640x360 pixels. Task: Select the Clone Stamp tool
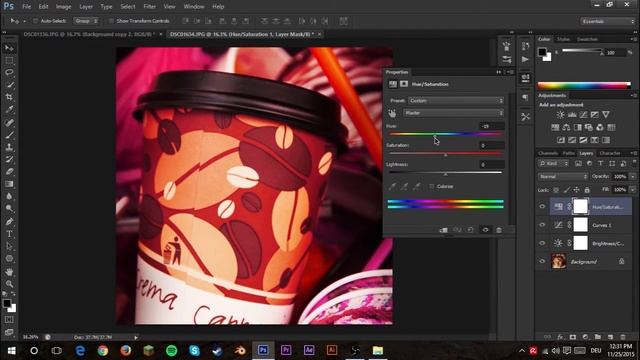[x=9, y=147]
